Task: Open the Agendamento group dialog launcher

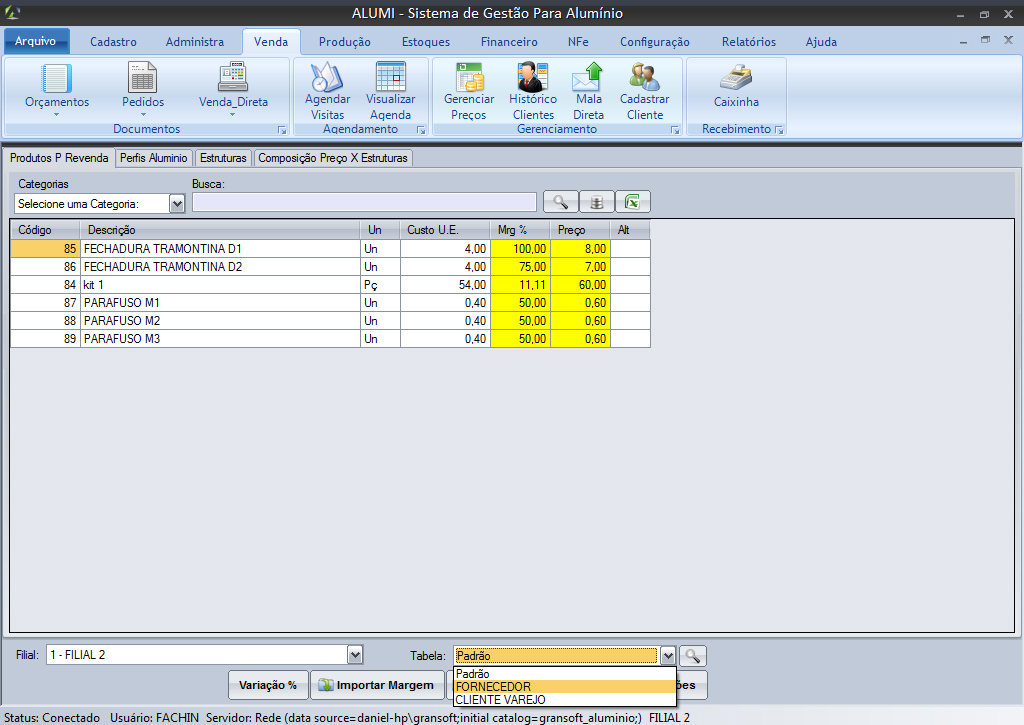Action: [421, 130]
